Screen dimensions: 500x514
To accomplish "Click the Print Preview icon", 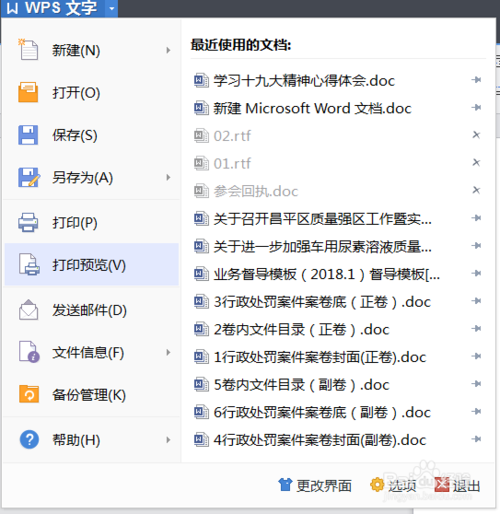I will (29, 265).
